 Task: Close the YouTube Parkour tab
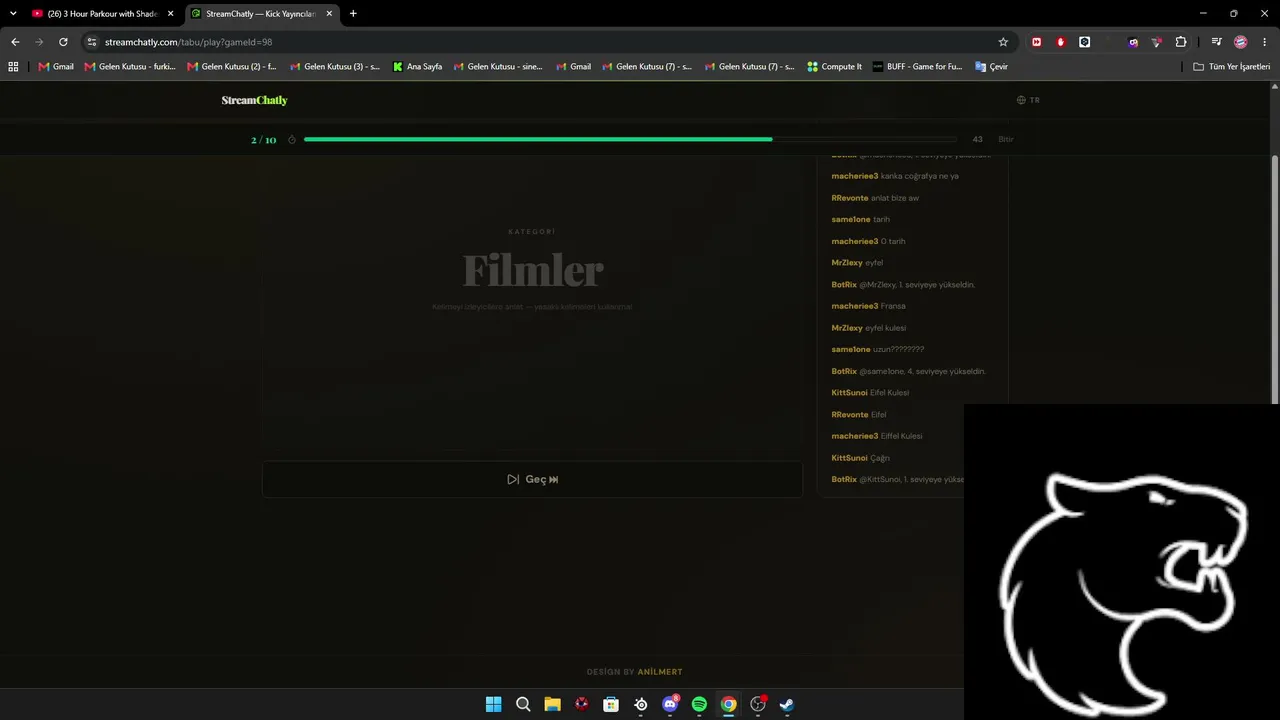tap(170, 14)
